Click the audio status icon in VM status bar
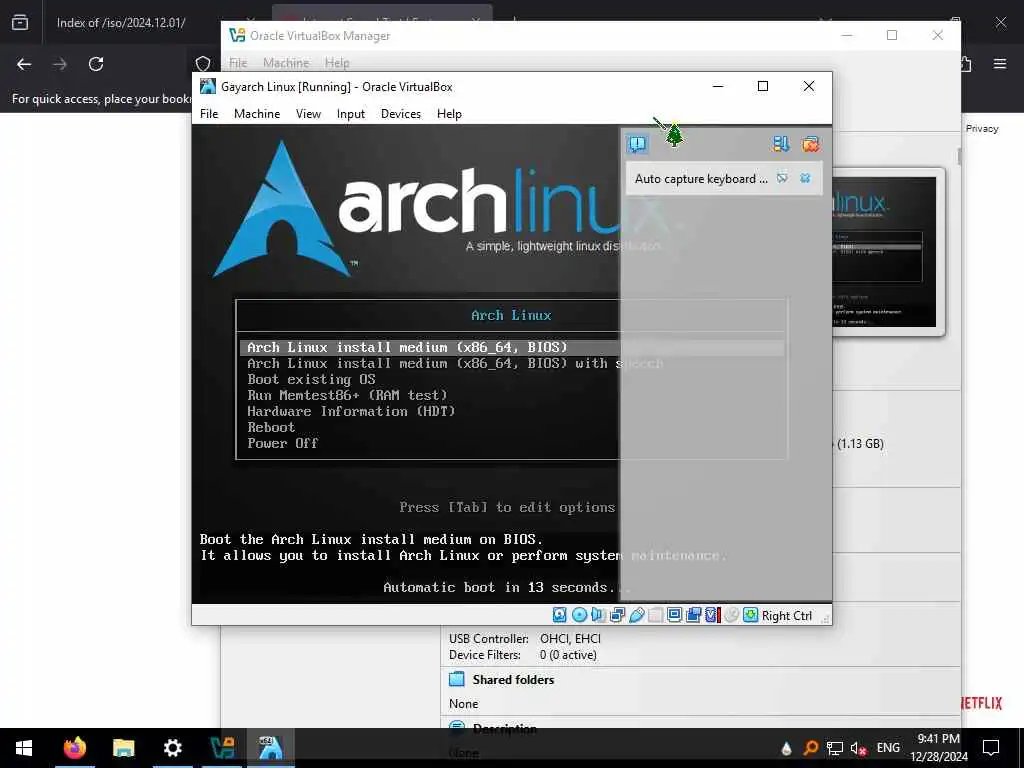This screenshot has width=1024, height=768. 598,615
